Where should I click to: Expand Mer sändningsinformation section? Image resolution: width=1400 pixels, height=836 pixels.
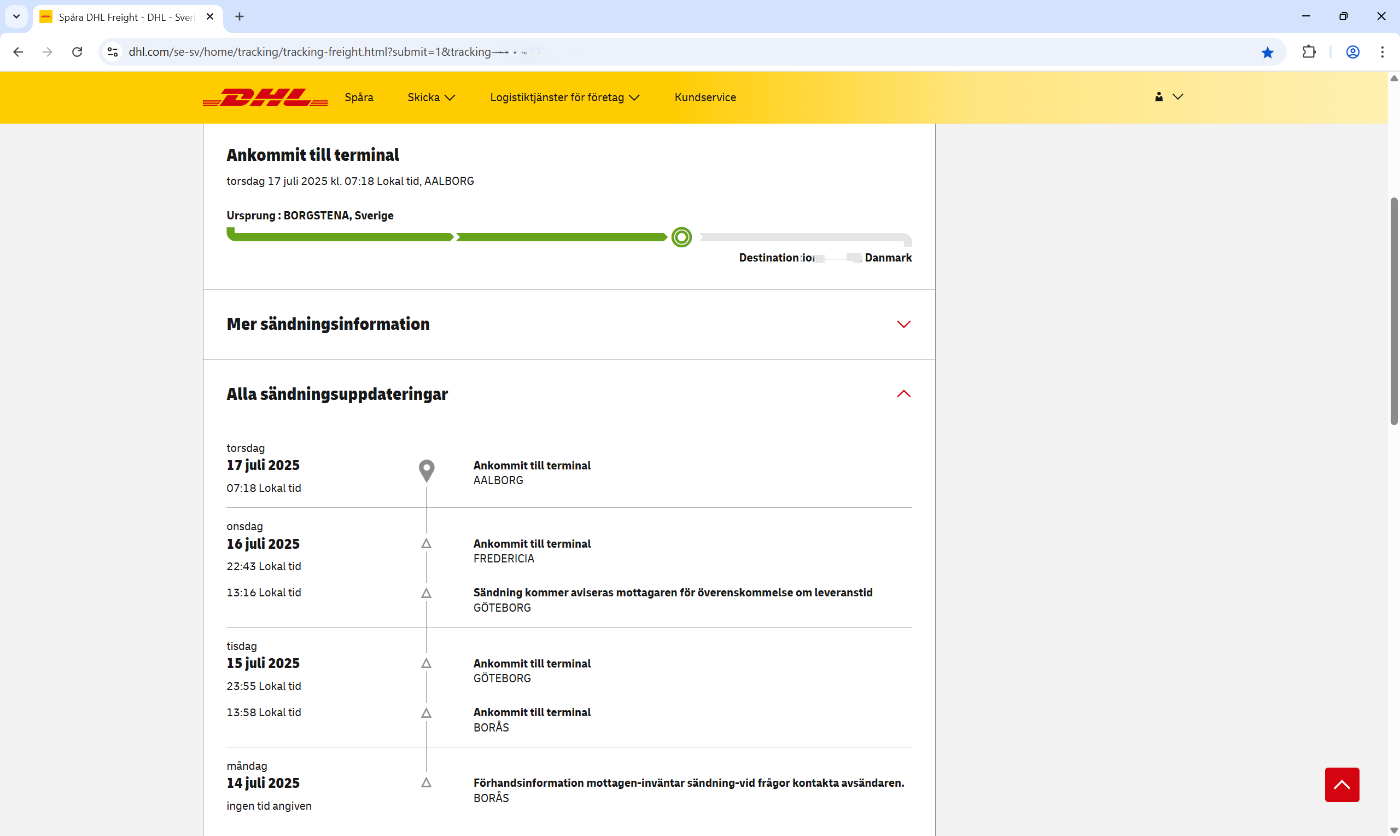569,324
